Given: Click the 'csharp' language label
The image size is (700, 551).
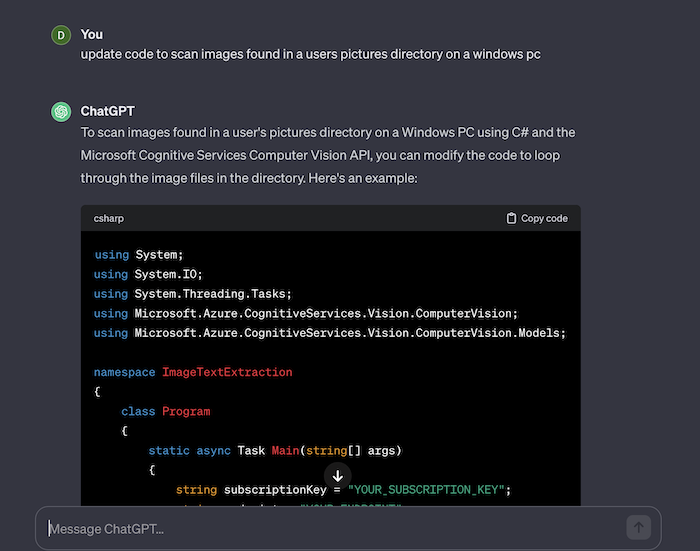Looking at the screenshot, I should point(108,218).
